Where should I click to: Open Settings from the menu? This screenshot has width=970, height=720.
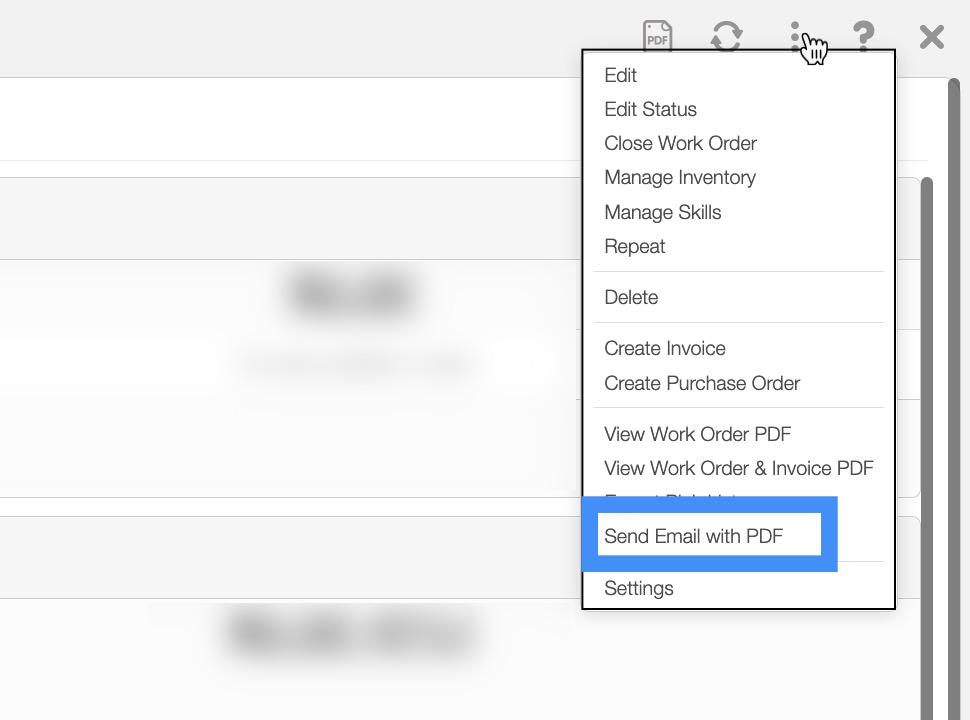pos(638,588)
